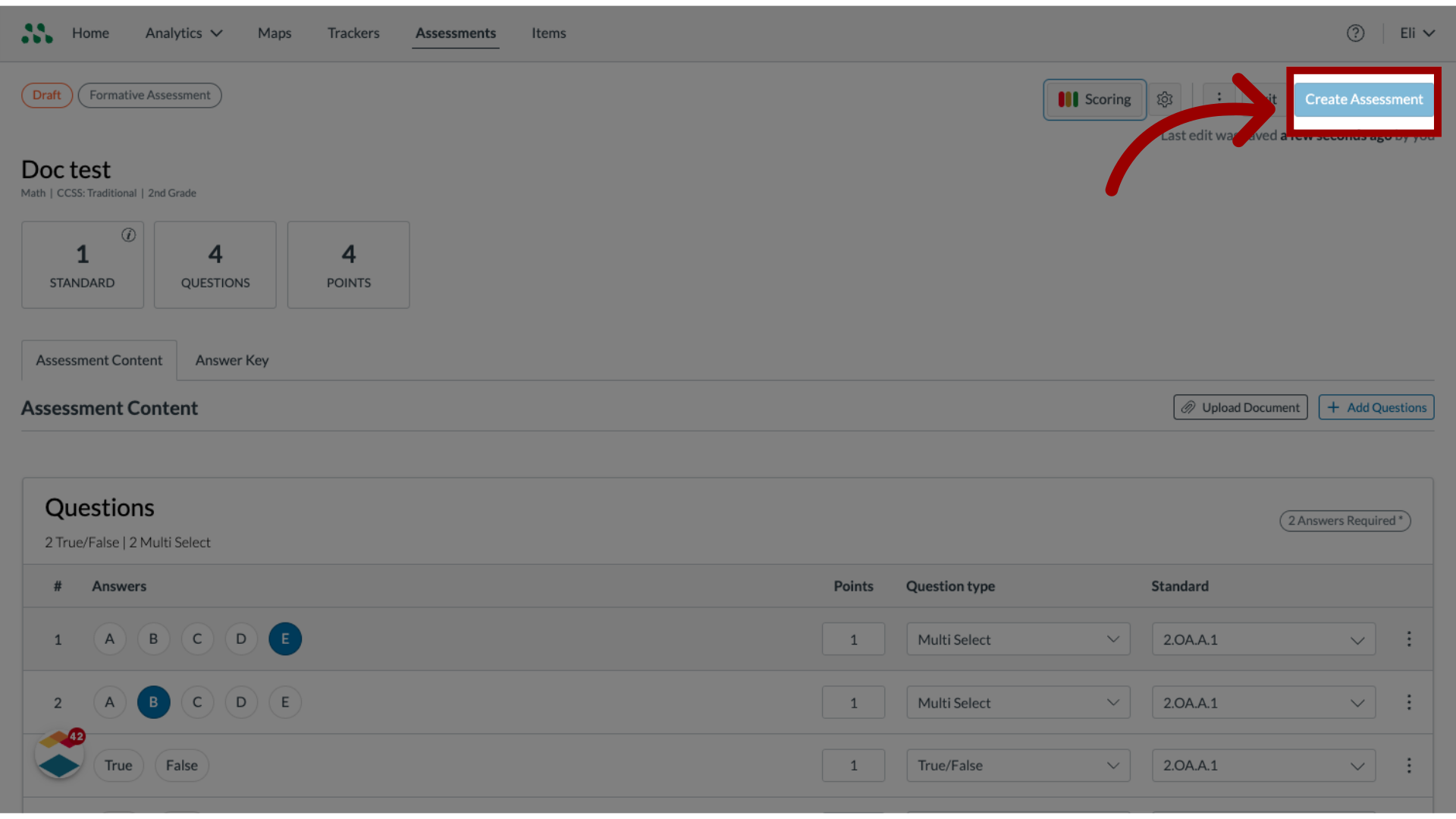This screenshot has width=1456, height=819.
Task: Edit points field for question 3
Action: tap(854, 766)
